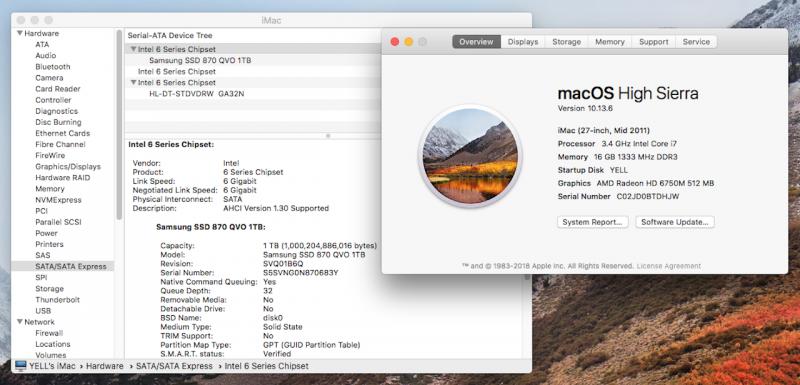Click the Serial-ATA Device Tree column header

(170, 35)
